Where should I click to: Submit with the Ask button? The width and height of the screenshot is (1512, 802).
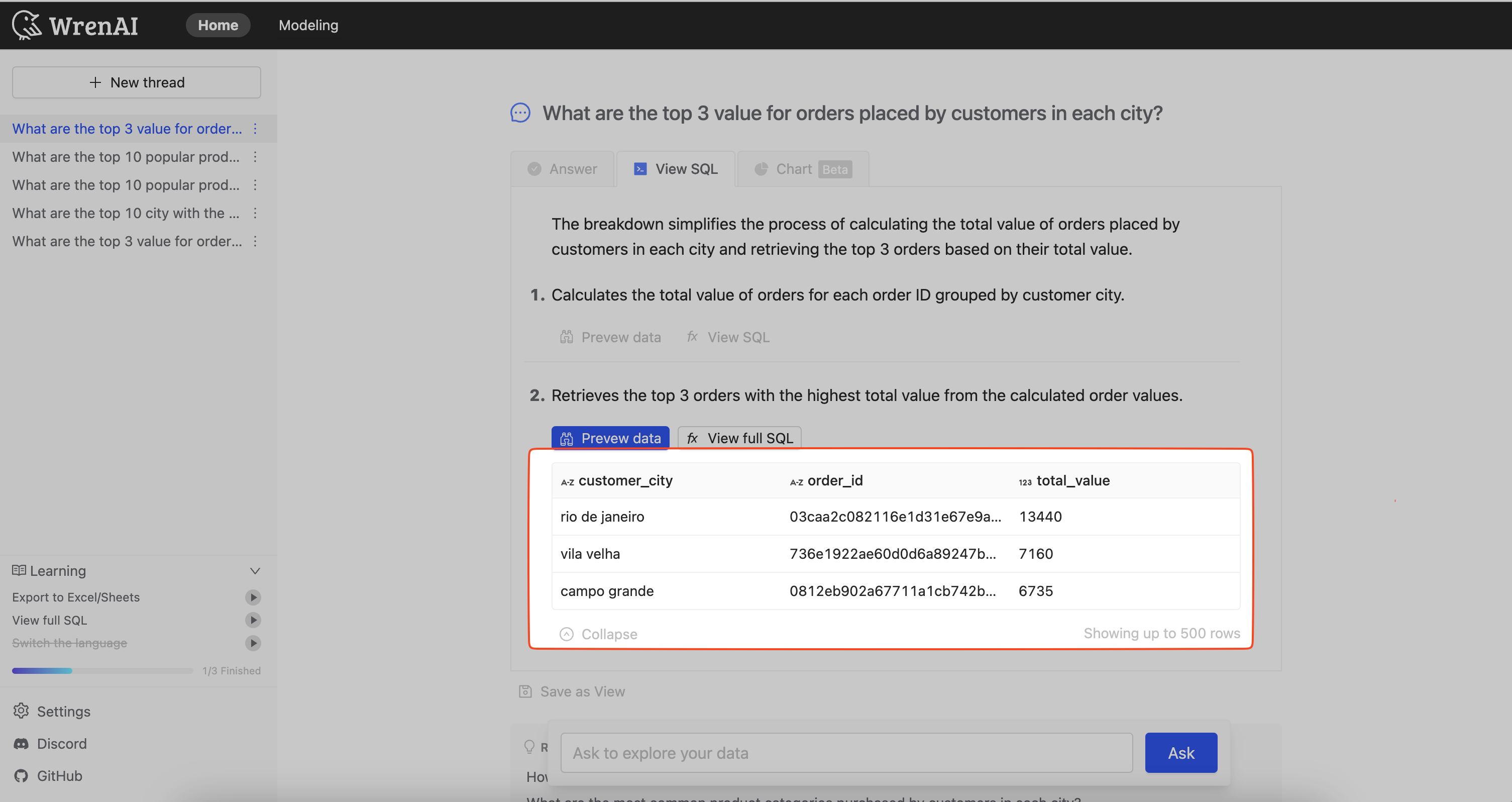coord(1181,753)
